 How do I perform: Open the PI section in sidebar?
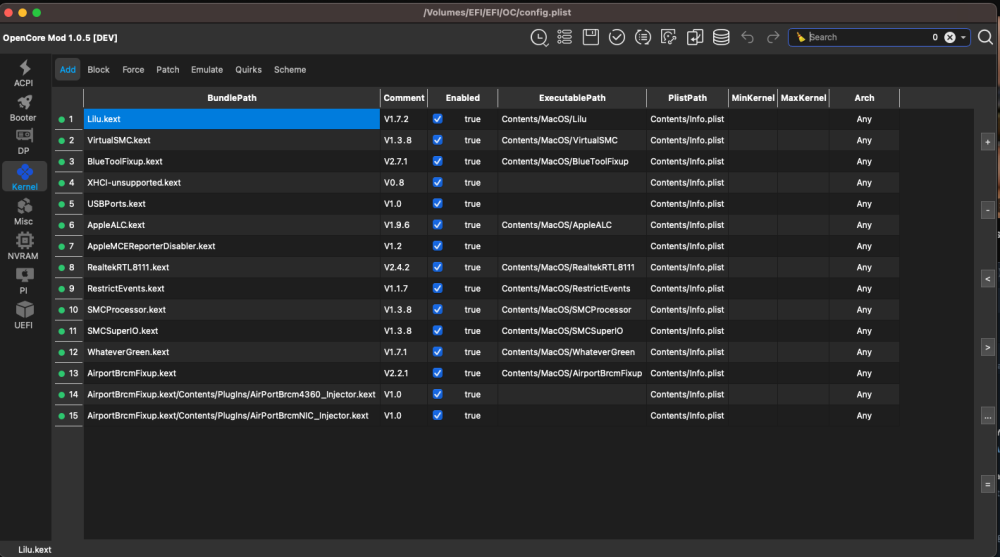tap(24, 281)
